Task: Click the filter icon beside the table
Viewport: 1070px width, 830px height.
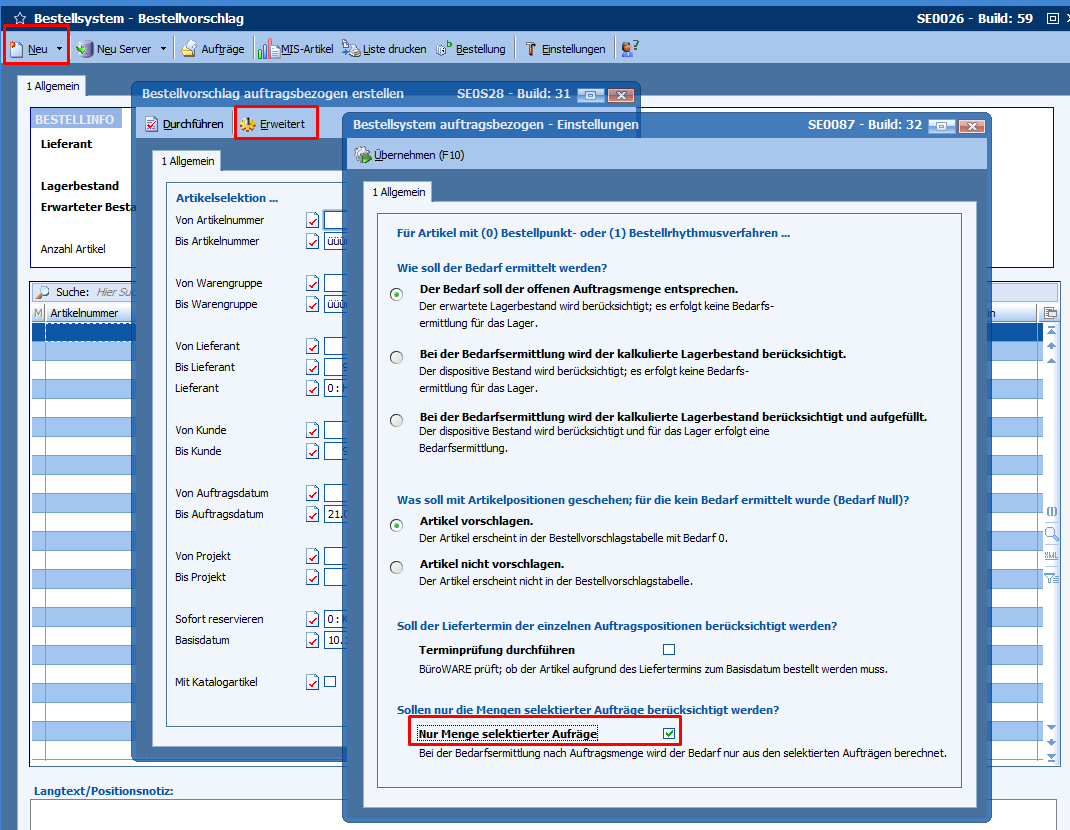Action: (1051, 577)
